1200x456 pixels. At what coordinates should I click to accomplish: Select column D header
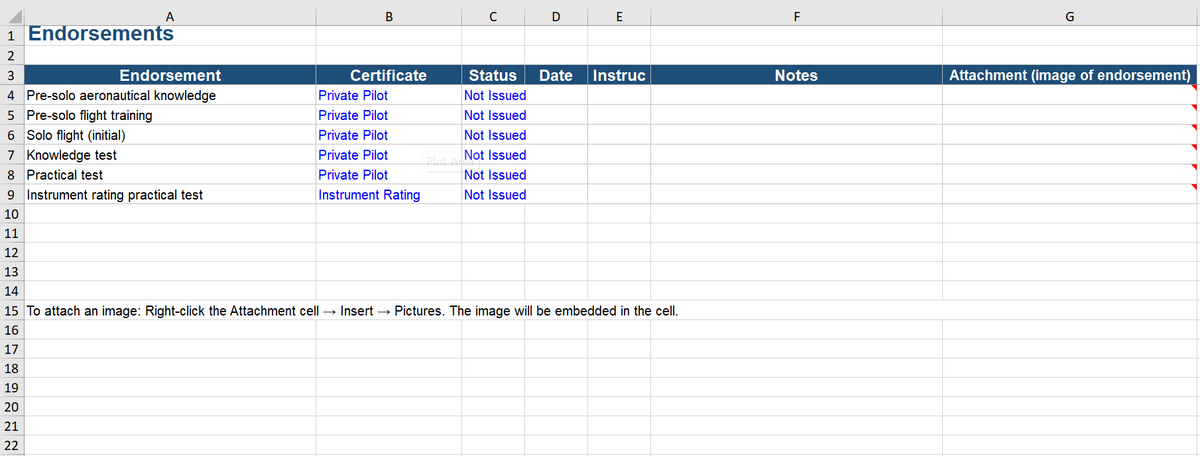coord(556,15)
